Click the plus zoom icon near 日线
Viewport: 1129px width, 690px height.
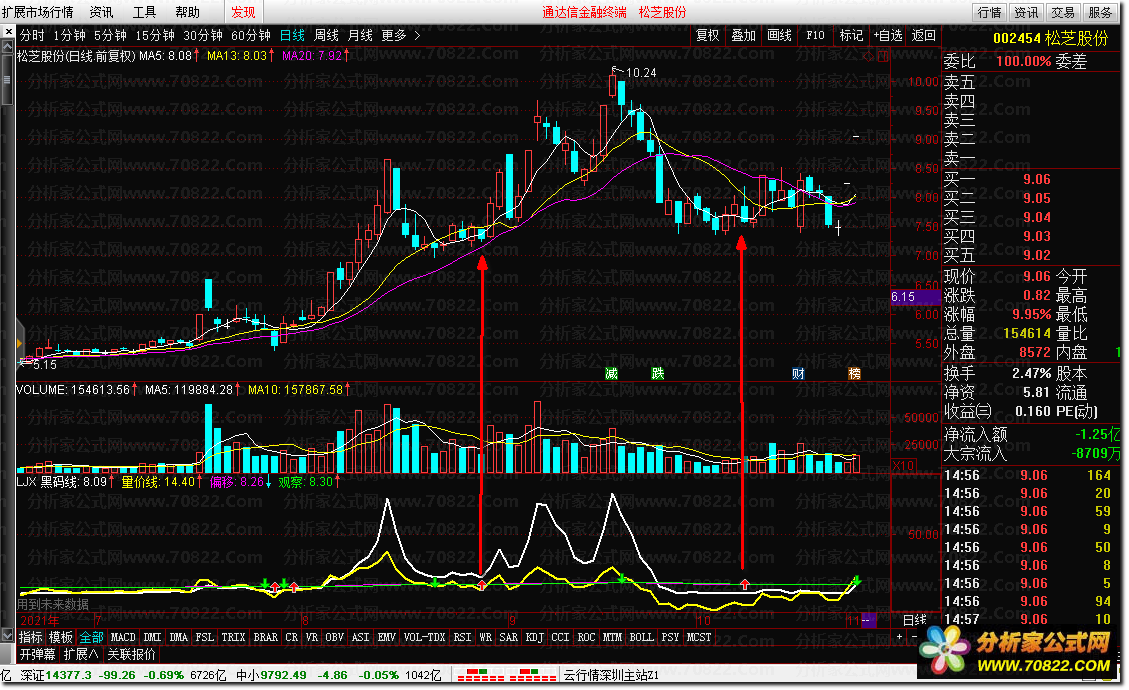(x=899, y=637)
